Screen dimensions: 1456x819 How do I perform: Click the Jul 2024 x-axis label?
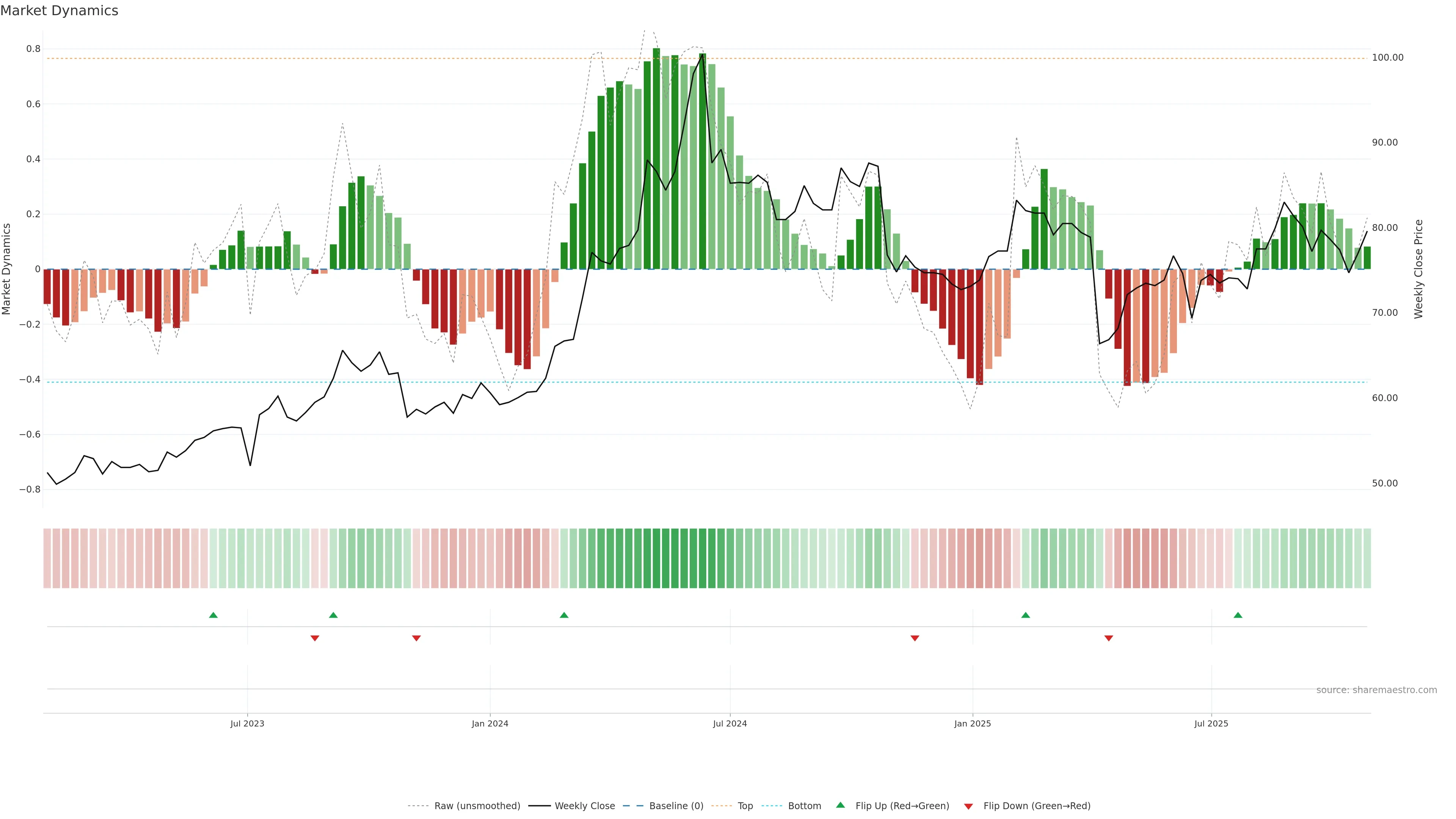tap(730, 723)
